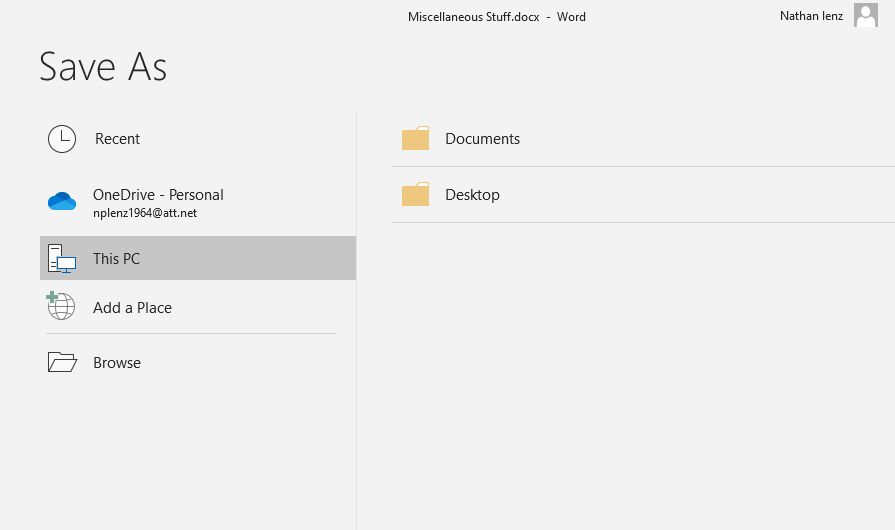Viewport: 895px width, 530px height.
Task: Click the Desktop folder icon
Action: tap(415, 194)
